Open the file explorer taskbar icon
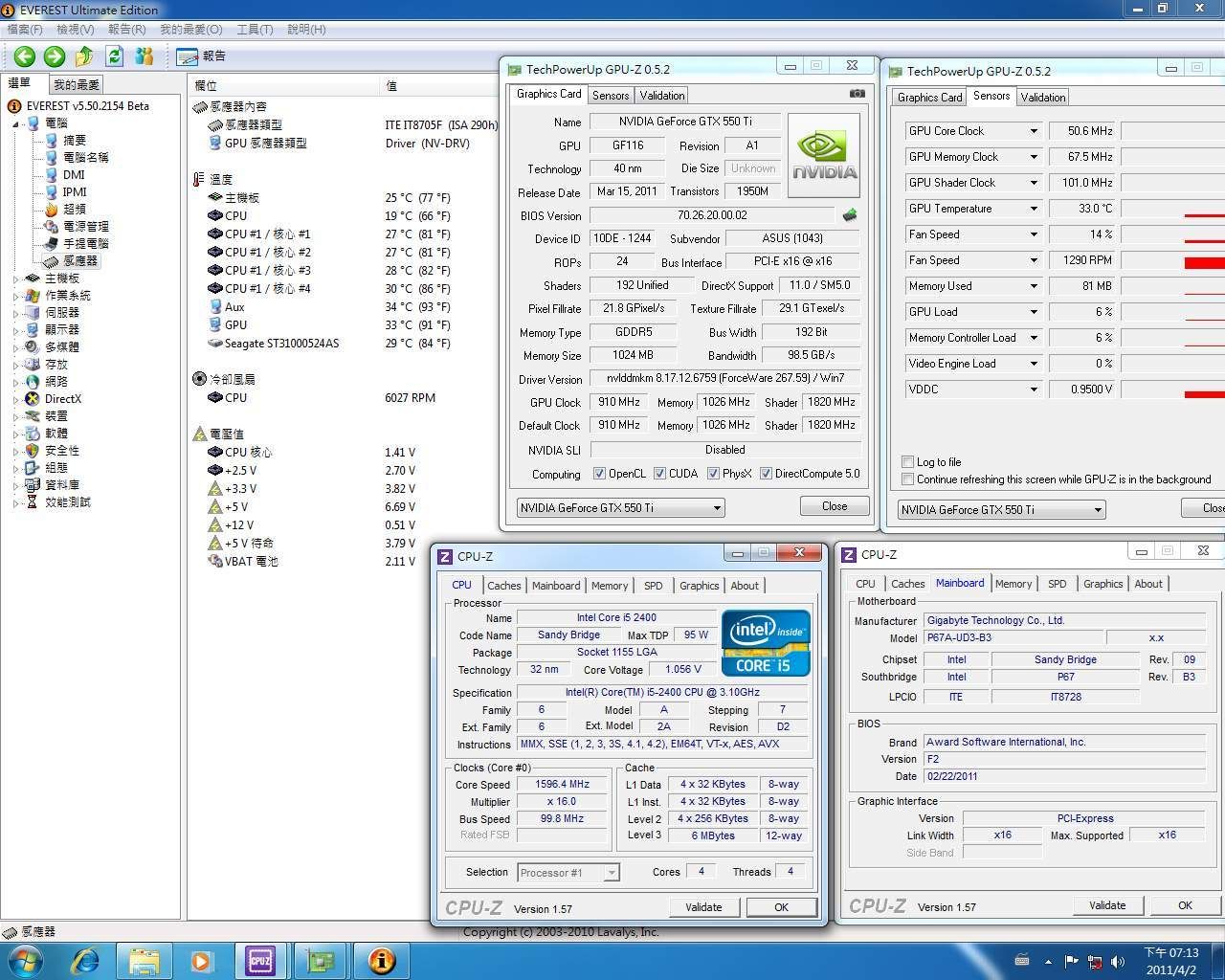Screen dimensions: 1225x980 tap(144, 960)
